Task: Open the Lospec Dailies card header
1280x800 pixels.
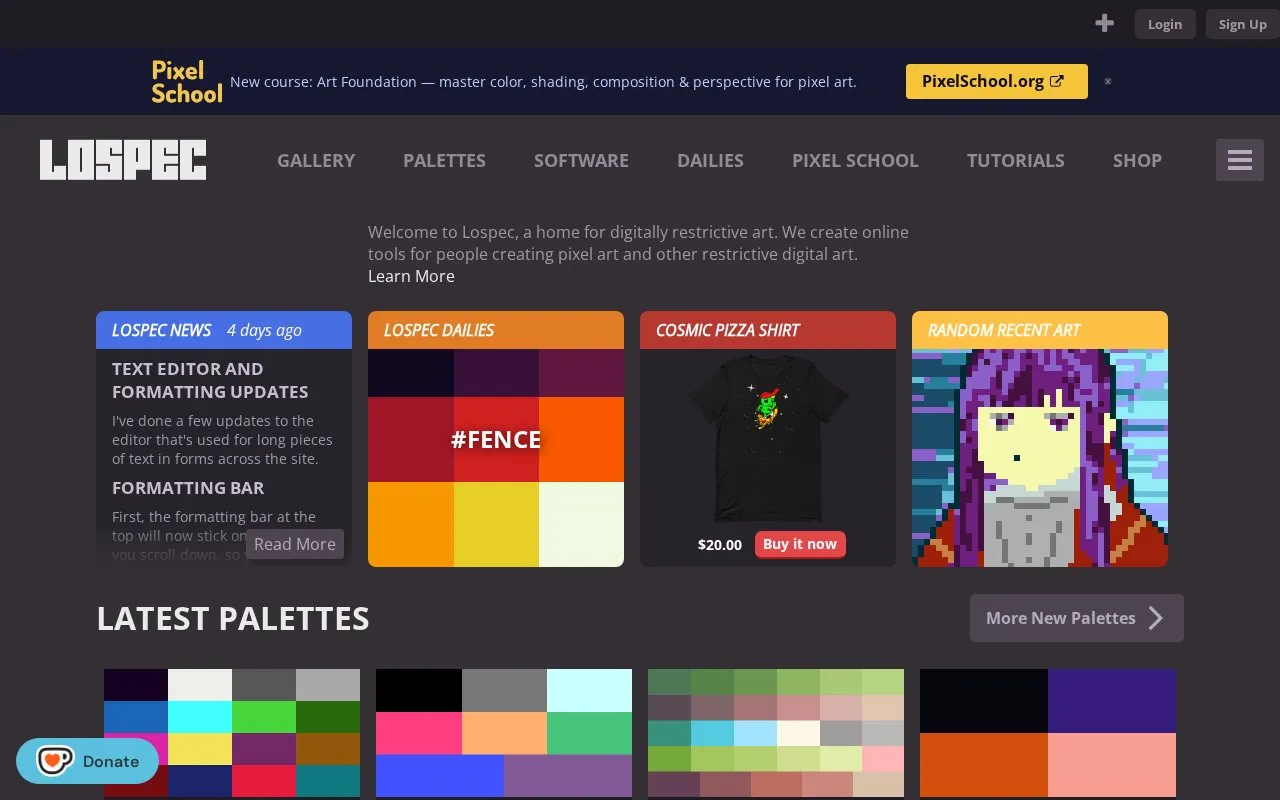Action: 496,330
